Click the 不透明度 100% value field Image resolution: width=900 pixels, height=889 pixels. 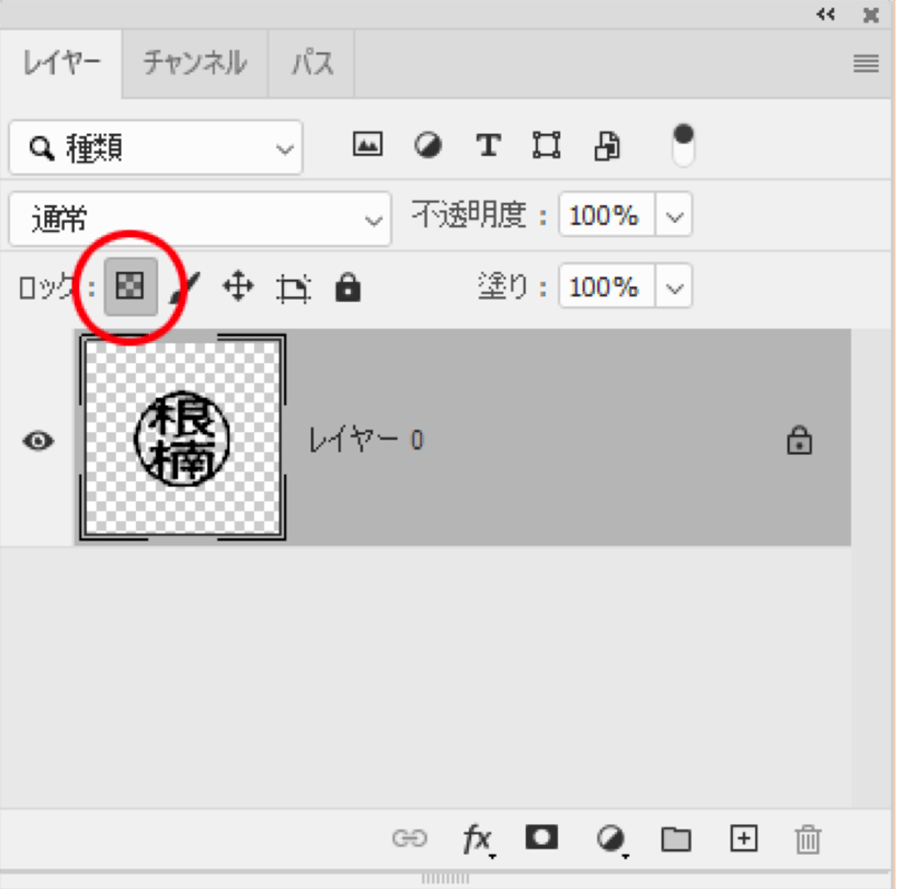click(607, 216)
